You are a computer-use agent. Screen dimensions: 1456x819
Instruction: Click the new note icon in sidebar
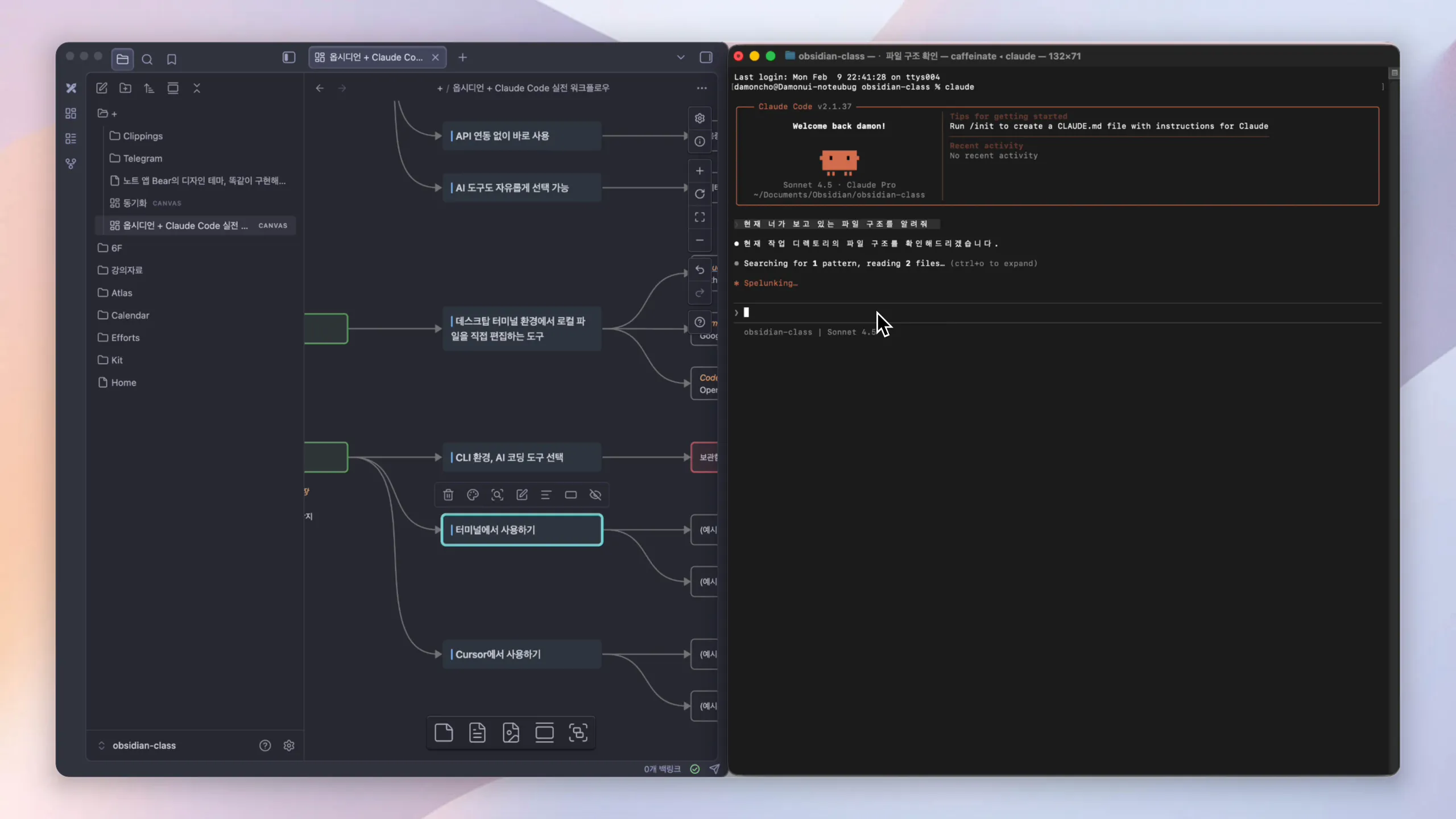pyautogui.click(x=102, y=88)
